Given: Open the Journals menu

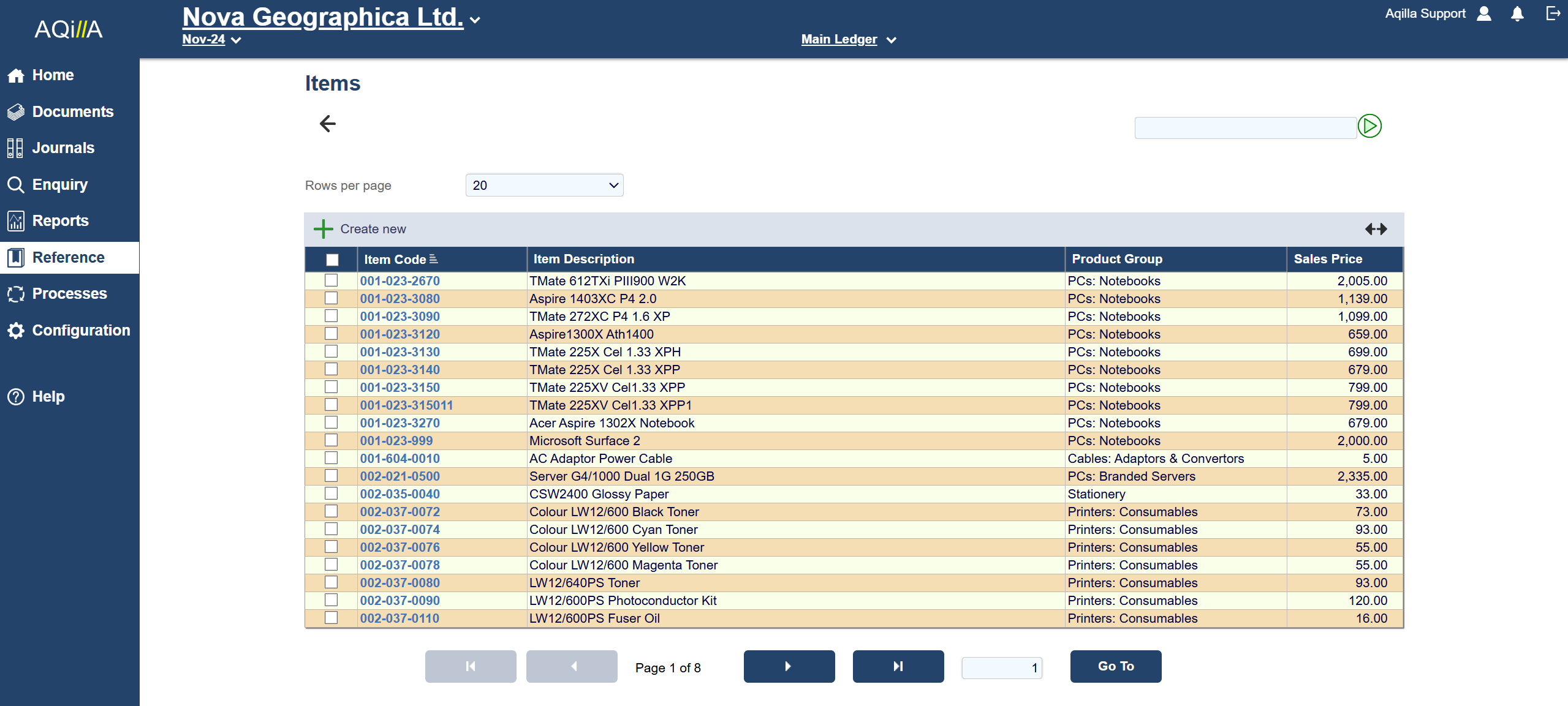Looking at the screenshot, I should coord(62,148).
